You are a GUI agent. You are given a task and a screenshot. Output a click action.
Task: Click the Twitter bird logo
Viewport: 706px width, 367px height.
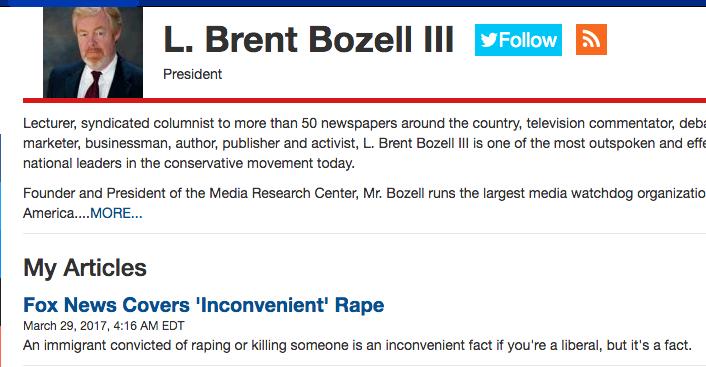(489, 40)
